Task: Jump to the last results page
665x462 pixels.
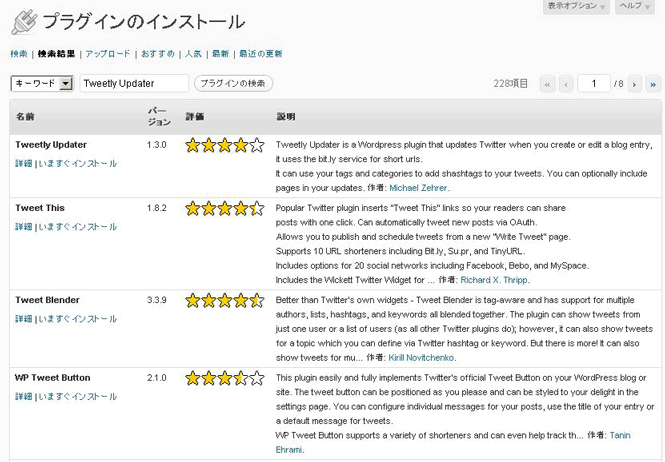Action: click(x=653, y=84)
